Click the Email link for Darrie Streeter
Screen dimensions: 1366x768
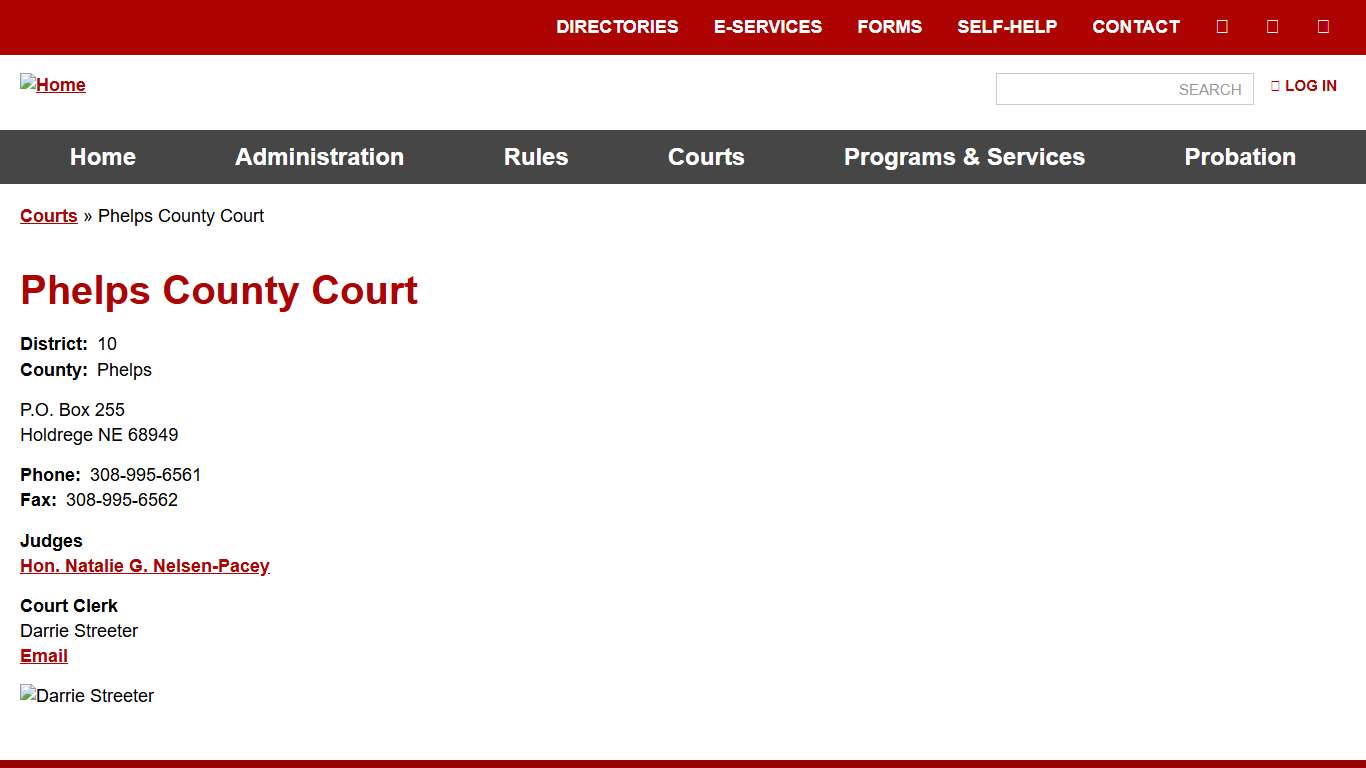43,656
